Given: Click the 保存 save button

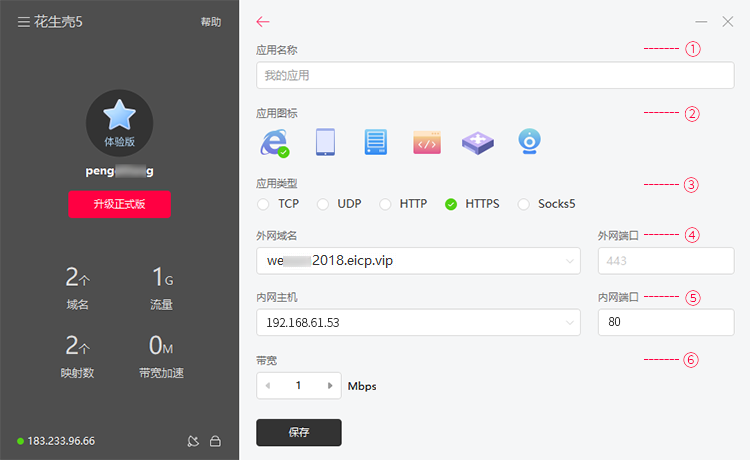Looking at the screenshot, I should pos(299,433).
